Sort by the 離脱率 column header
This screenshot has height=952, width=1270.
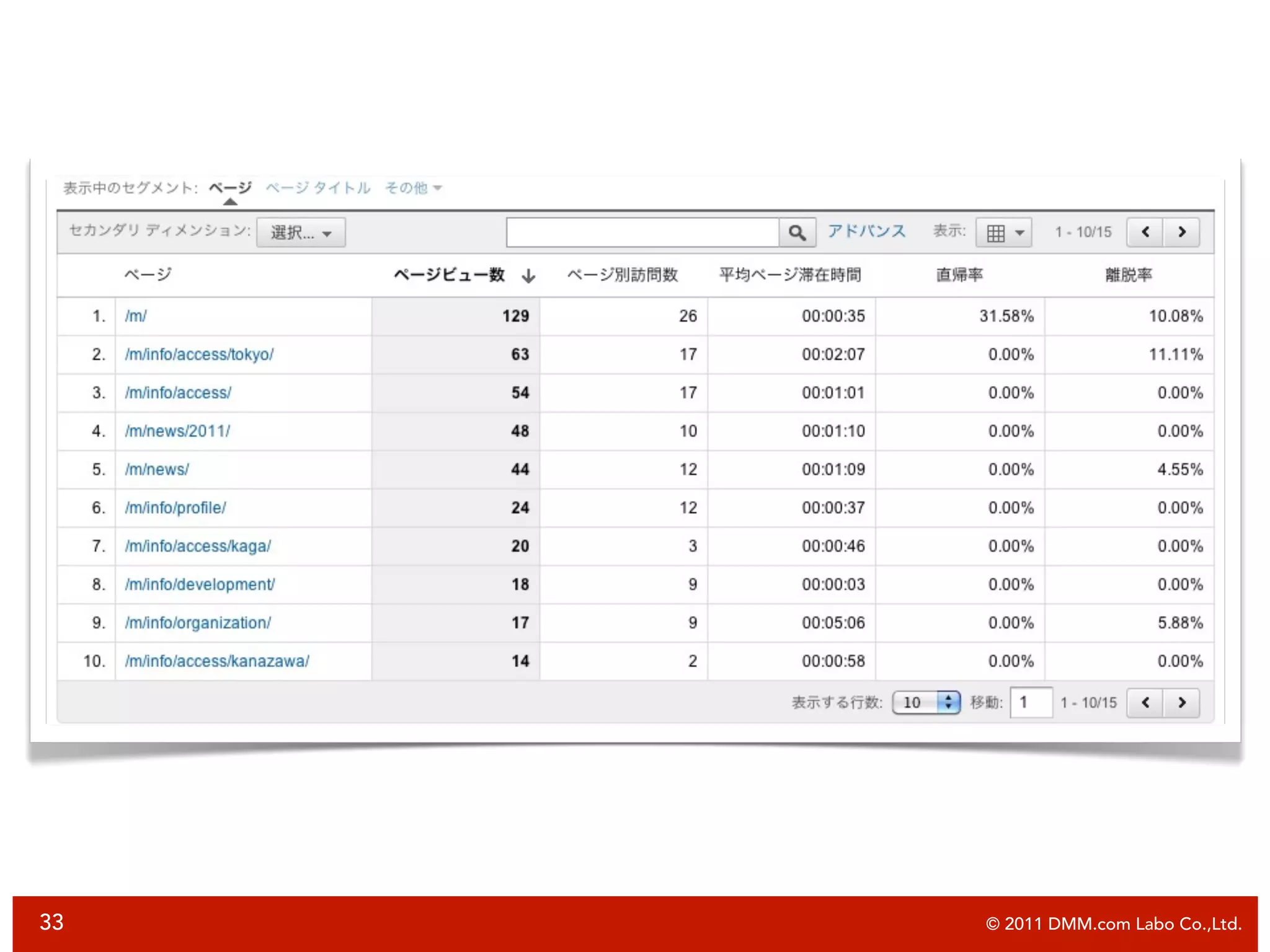click(1129, 275)
